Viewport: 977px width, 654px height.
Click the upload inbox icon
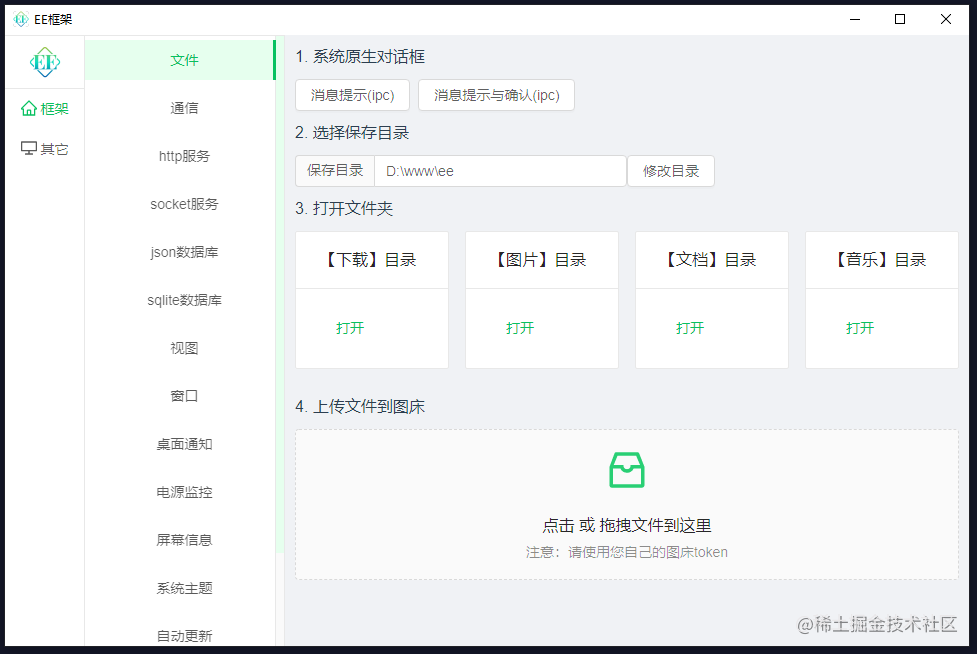[626, 470]
